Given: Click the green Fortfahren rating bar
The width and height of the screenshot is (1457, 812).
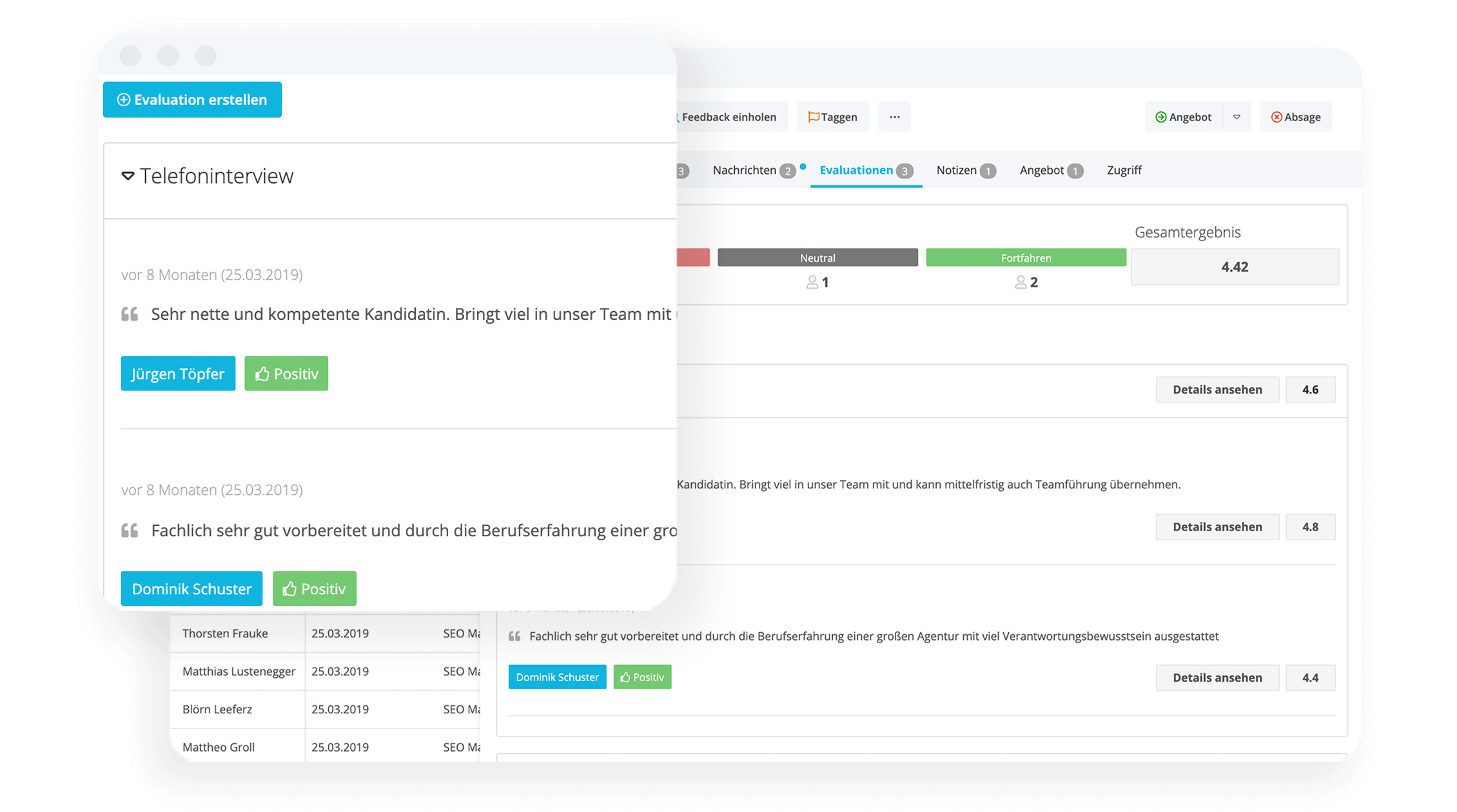Looking at the screenshot, I should tap(1026, 258).
